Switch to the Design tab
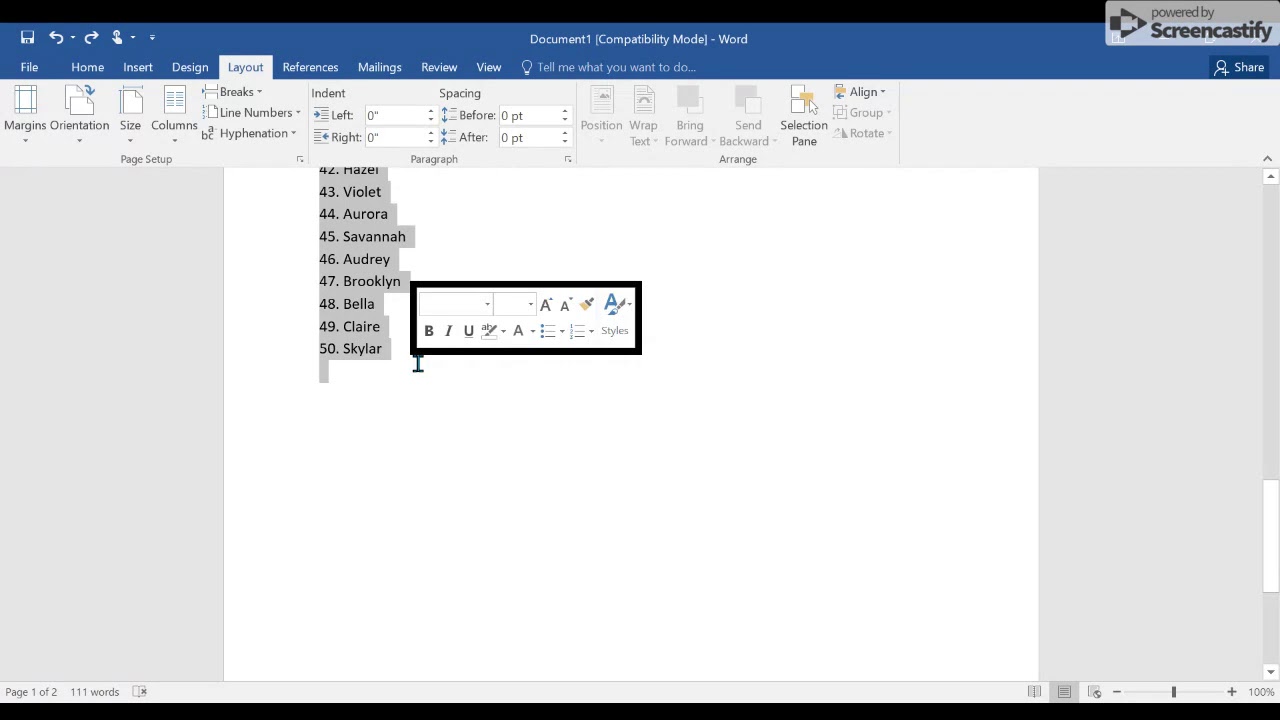The image size is (1280, 720). point(190,67)
